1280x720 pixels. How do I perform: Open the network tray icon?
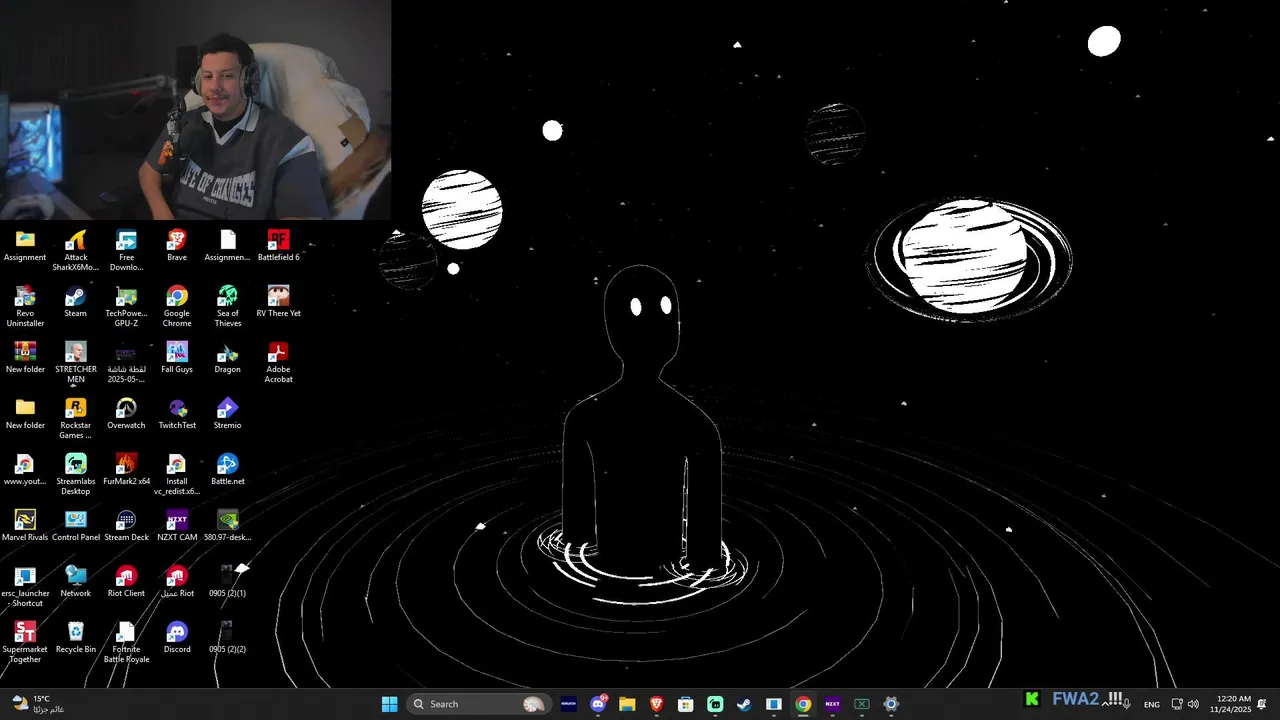tap(1177, 704)
